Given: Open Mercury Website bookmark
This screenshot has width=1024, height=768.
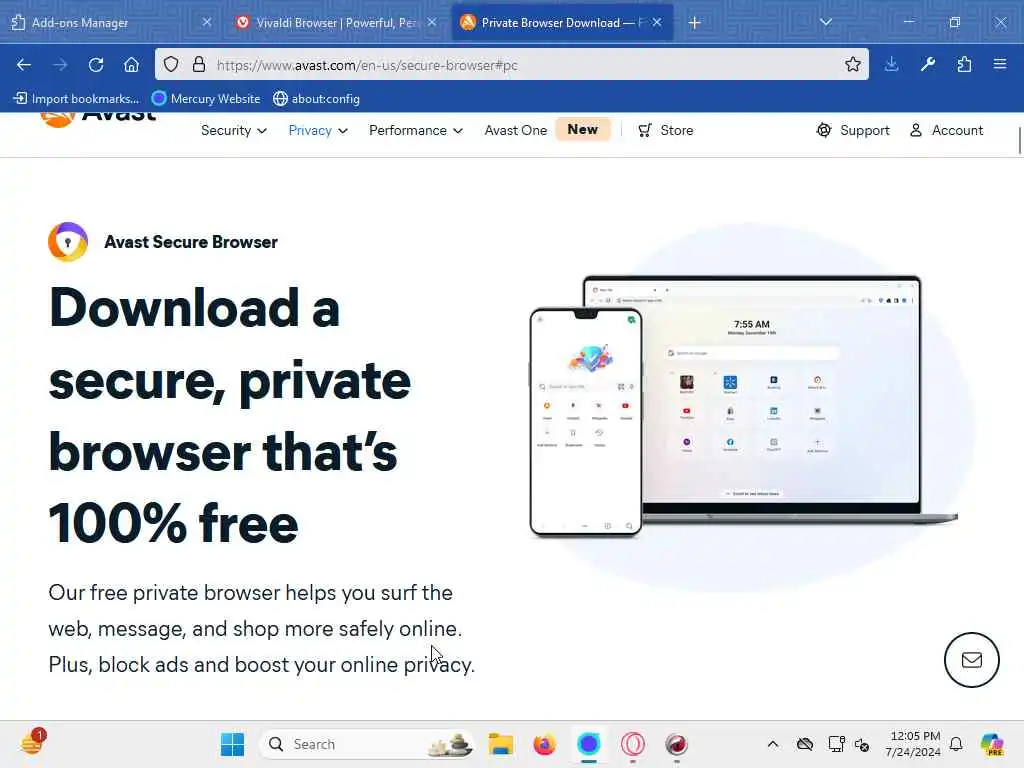Looking at the screenshot, I should (206, 99).
